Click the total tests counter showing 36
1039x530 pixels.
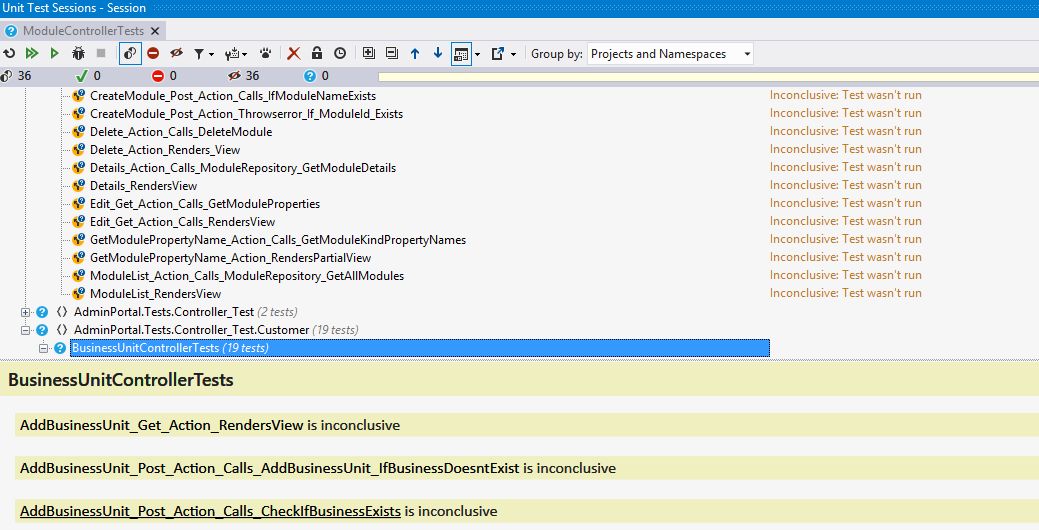coord(16,76)
